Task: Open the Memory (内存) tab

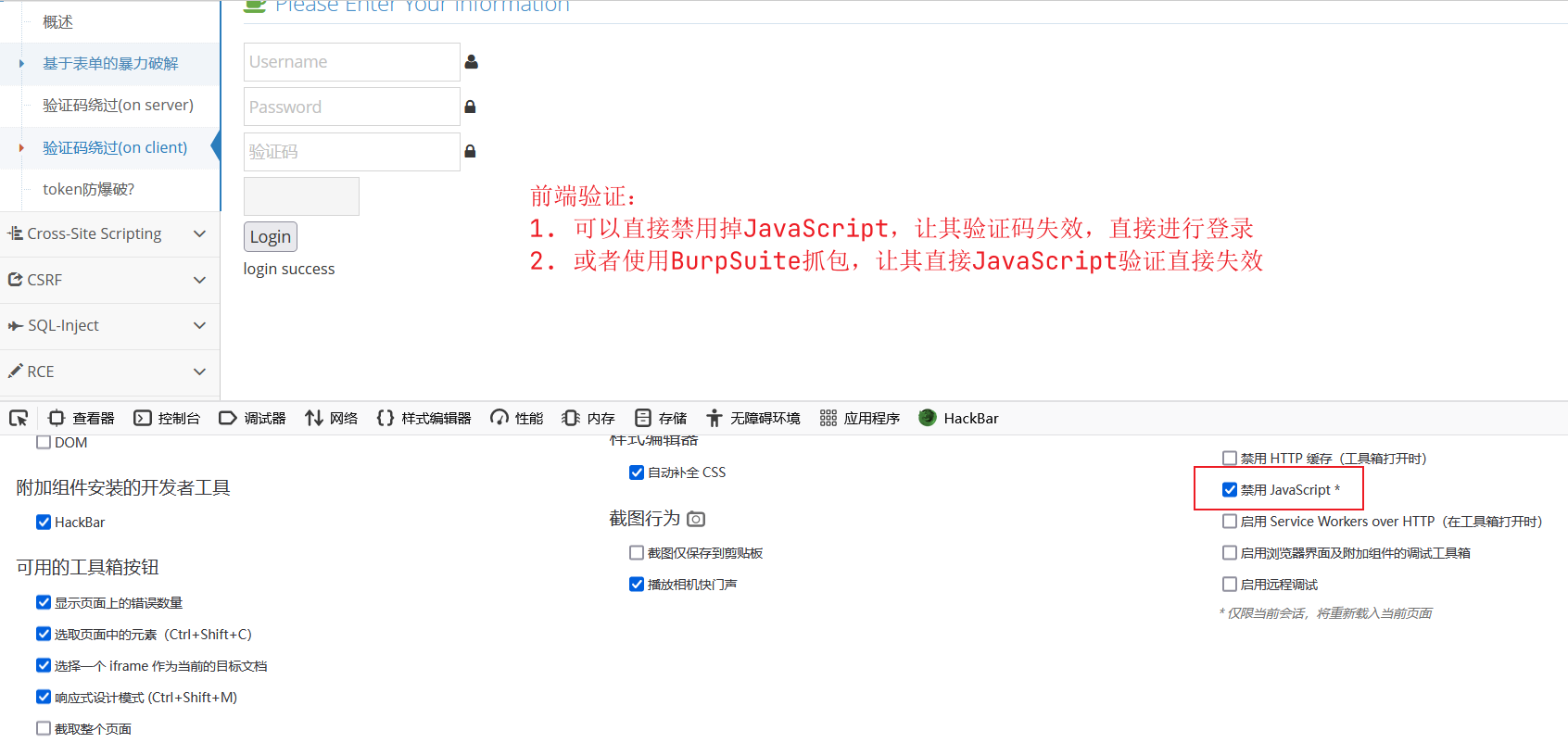Action: 588,418
